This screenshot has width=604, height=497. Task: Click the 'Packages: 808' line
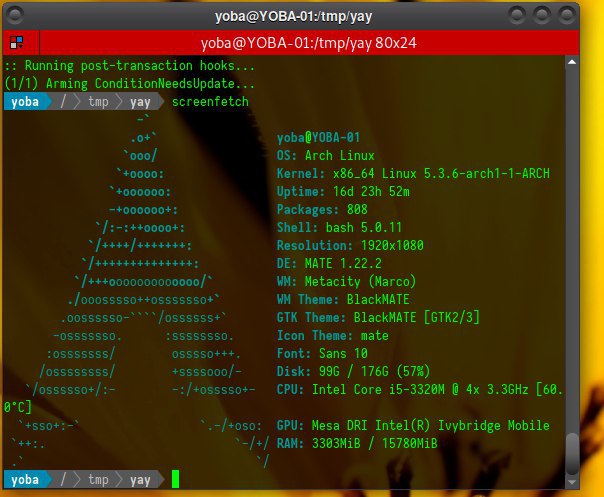[x=322, y=210]
